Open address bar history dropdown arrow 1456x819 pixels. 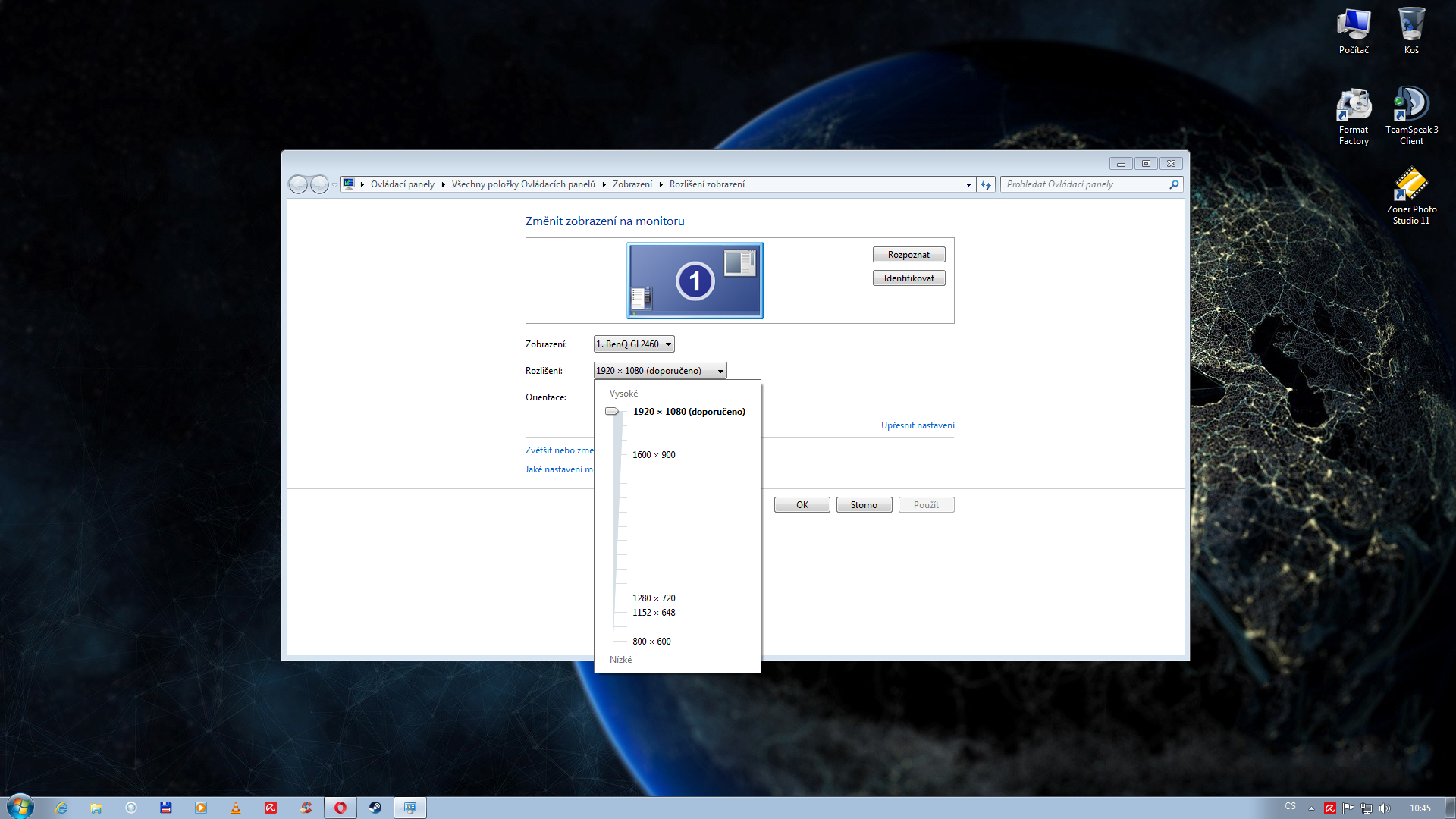968,184
